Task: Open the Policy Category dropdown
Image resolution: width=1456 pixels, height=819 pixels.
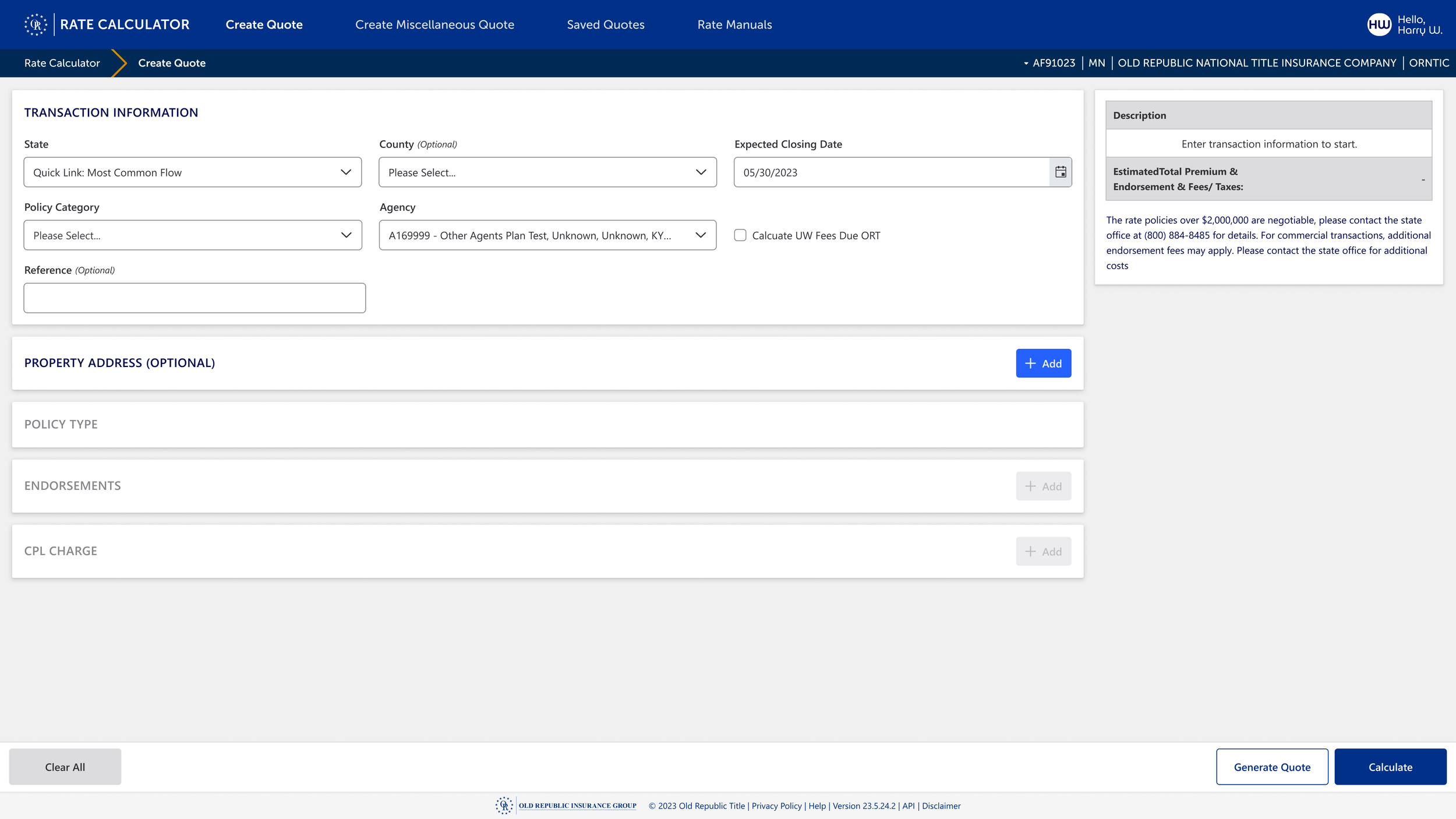Action: [x=192, y=235]
